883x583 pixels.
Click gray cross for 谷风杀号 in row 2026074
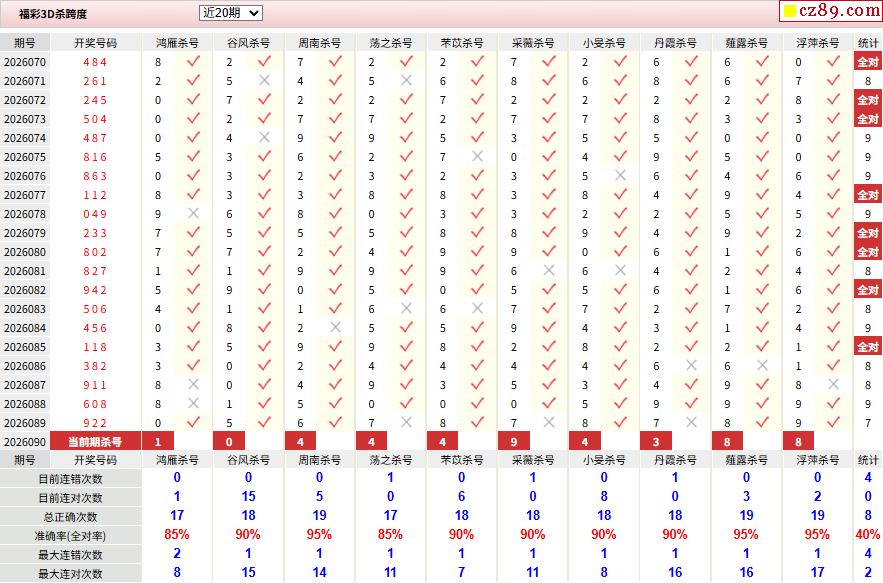pyautogui.click(x=264, y=137)
